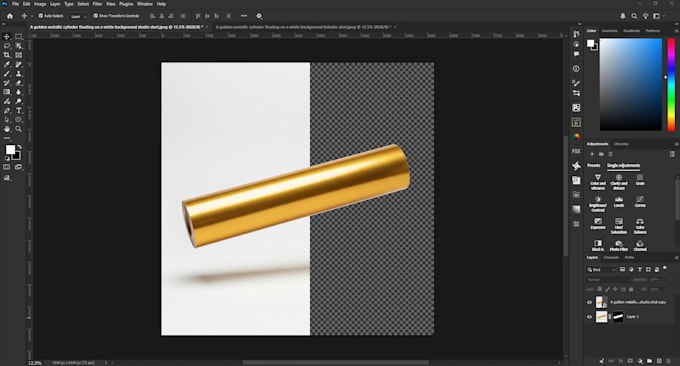Viewport: 680px width, 366px height.
Task: Toggle adjustment layer filter
Action: (631, 269)
